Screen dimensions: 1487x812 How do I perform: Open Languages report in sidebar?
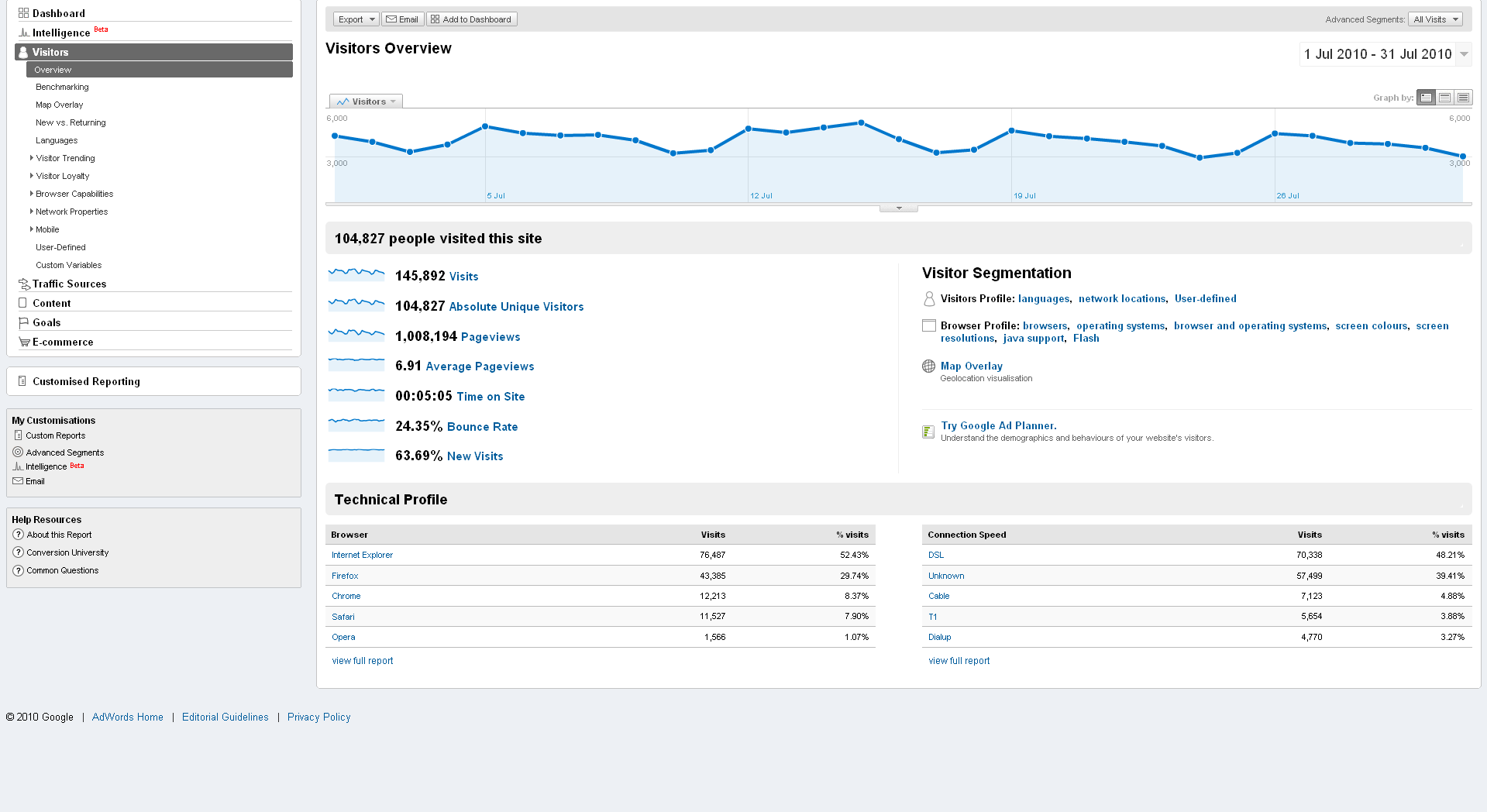pos(57,140)
